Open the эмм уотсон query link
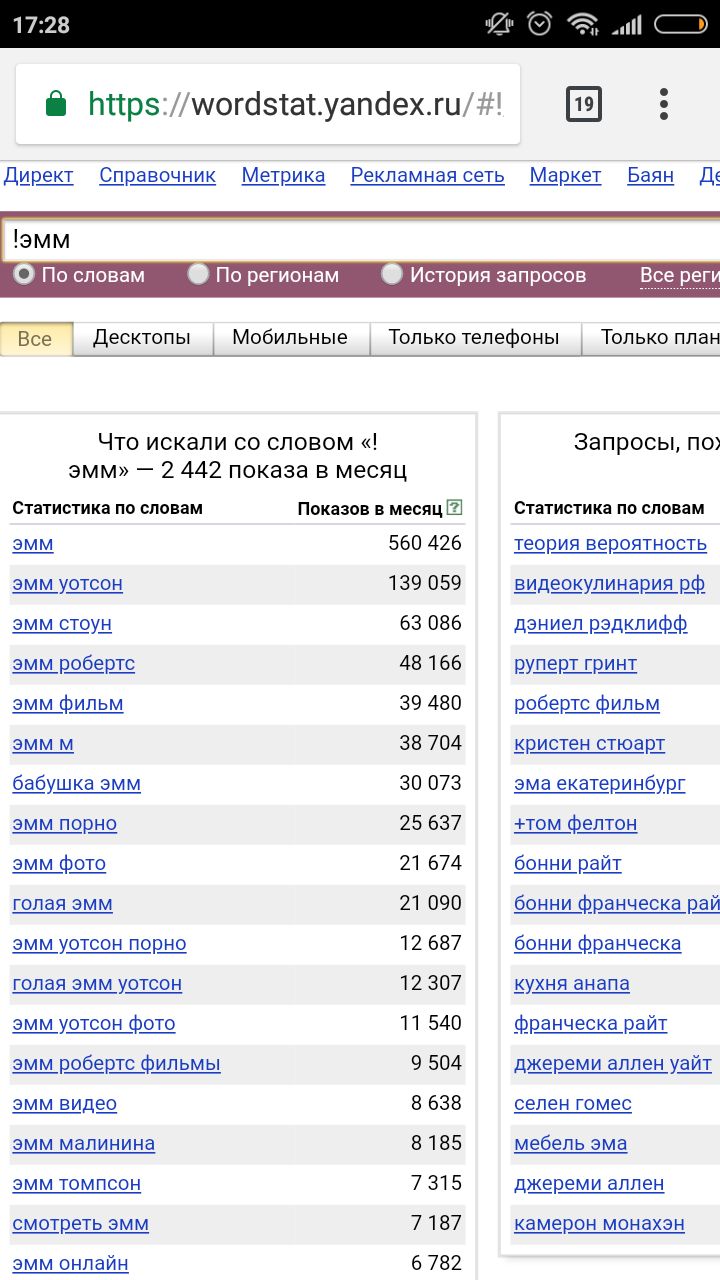 tap(68, 584)
